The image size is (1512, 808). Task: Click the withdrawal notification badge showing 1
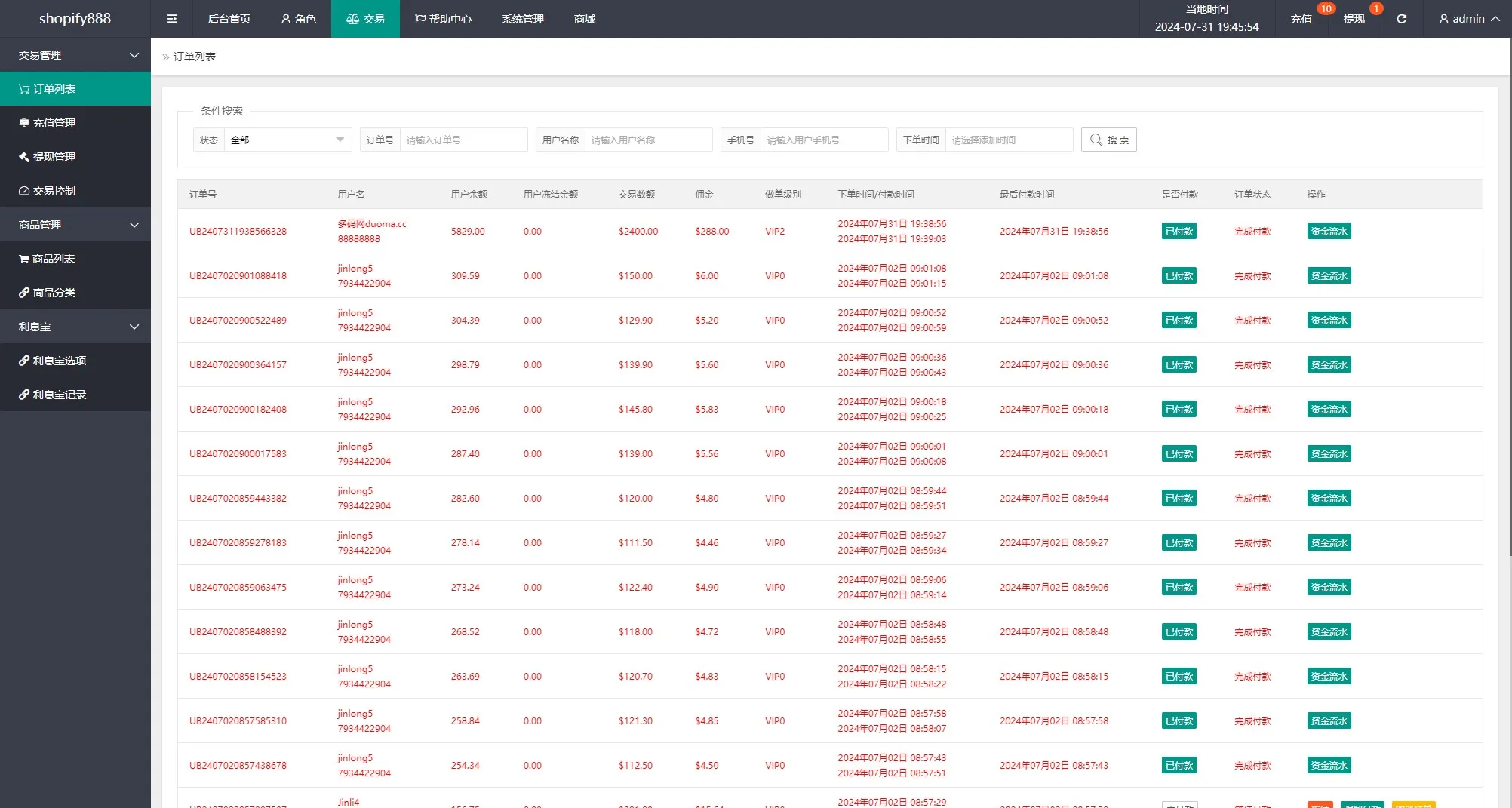pos(1376,8)
